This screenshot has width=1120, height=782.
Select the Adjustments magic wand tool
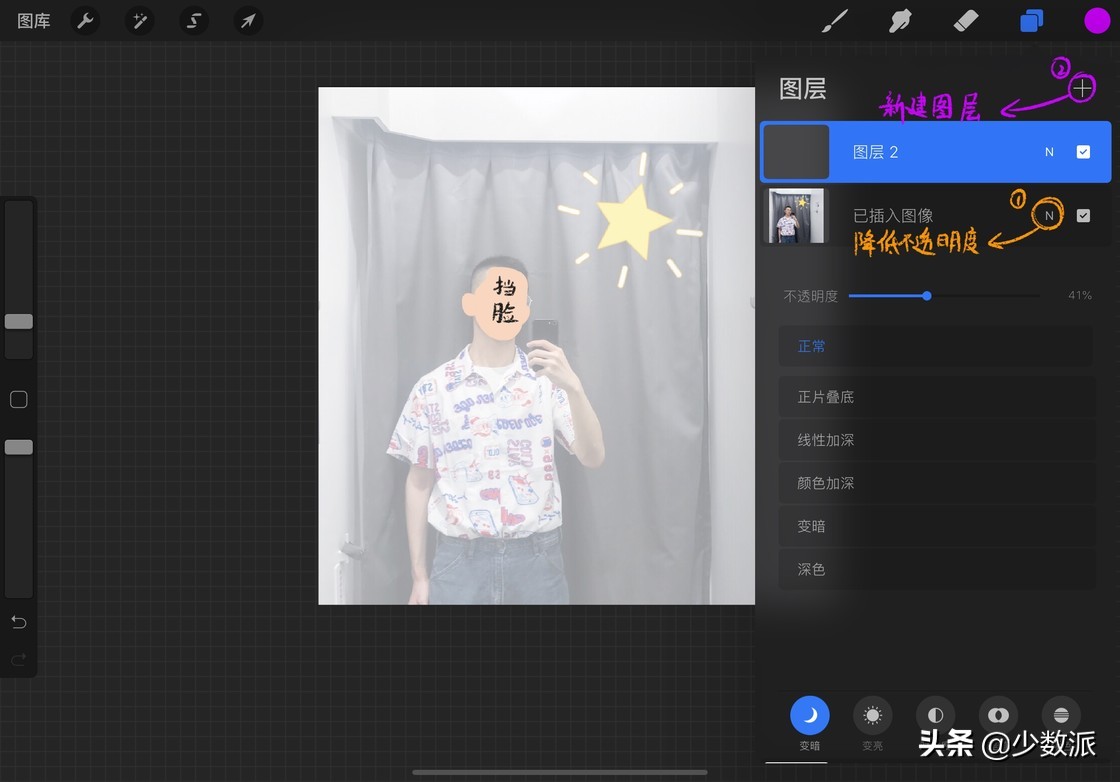[139, 20]
